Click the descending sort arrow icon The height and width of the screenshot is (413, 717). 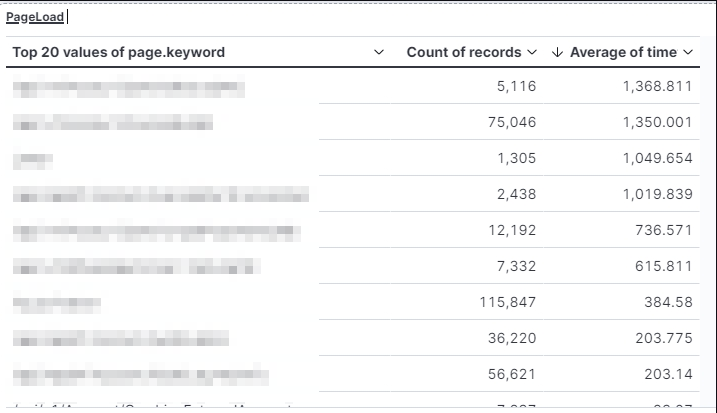pyautogui.click(x=558, y=52)
